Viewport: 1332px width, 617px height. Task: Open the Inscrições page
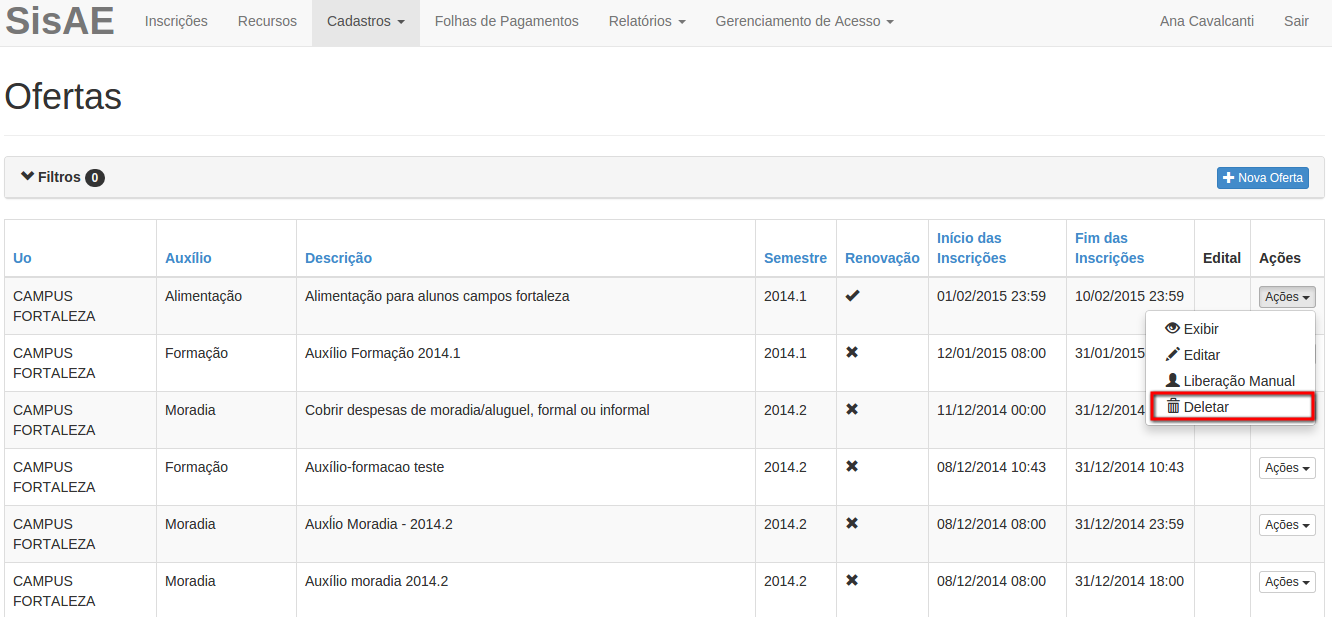pos(176,21)
